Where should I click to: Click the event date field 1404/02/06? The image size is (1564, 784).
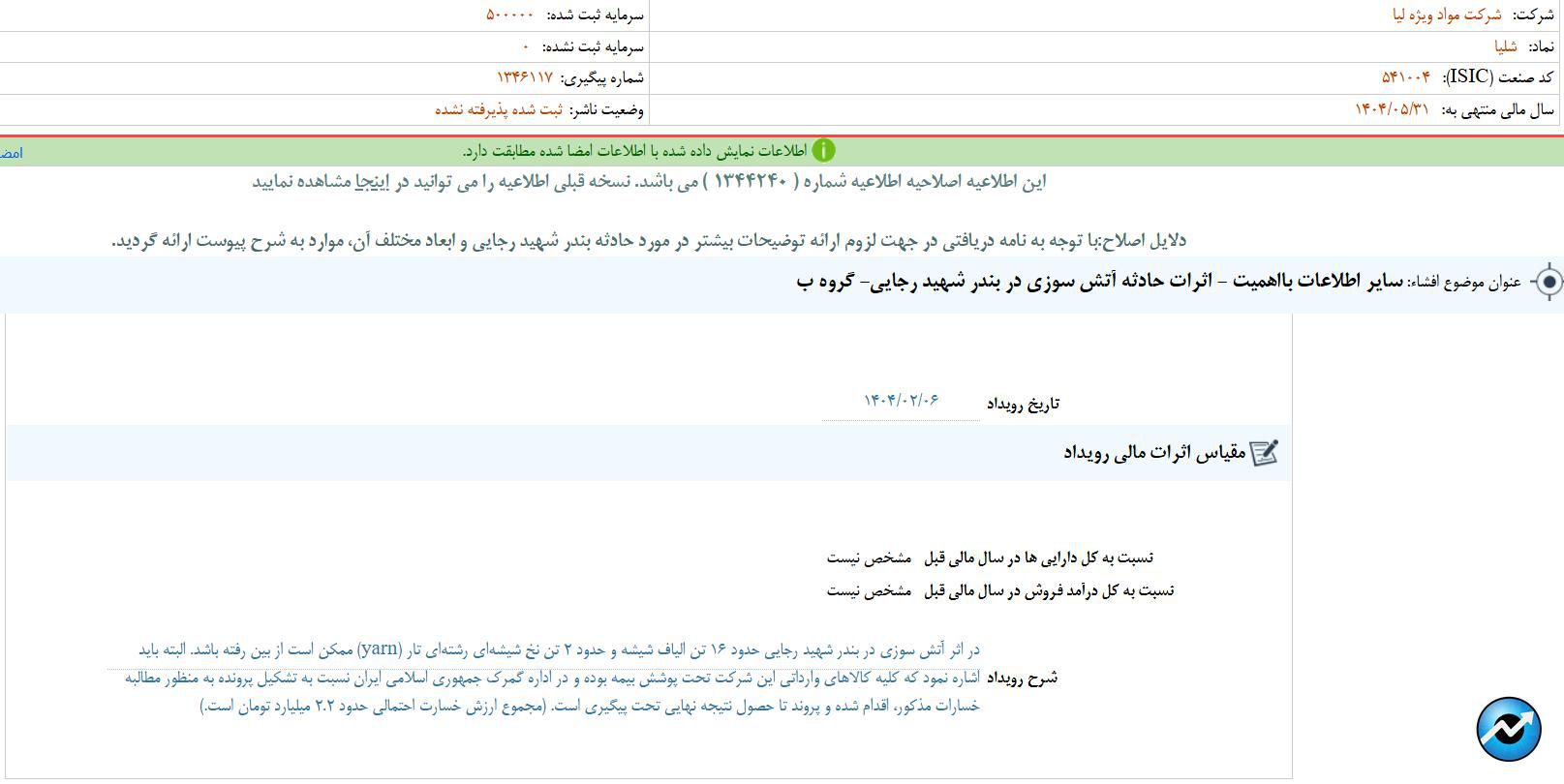click(x=901, y=402)
